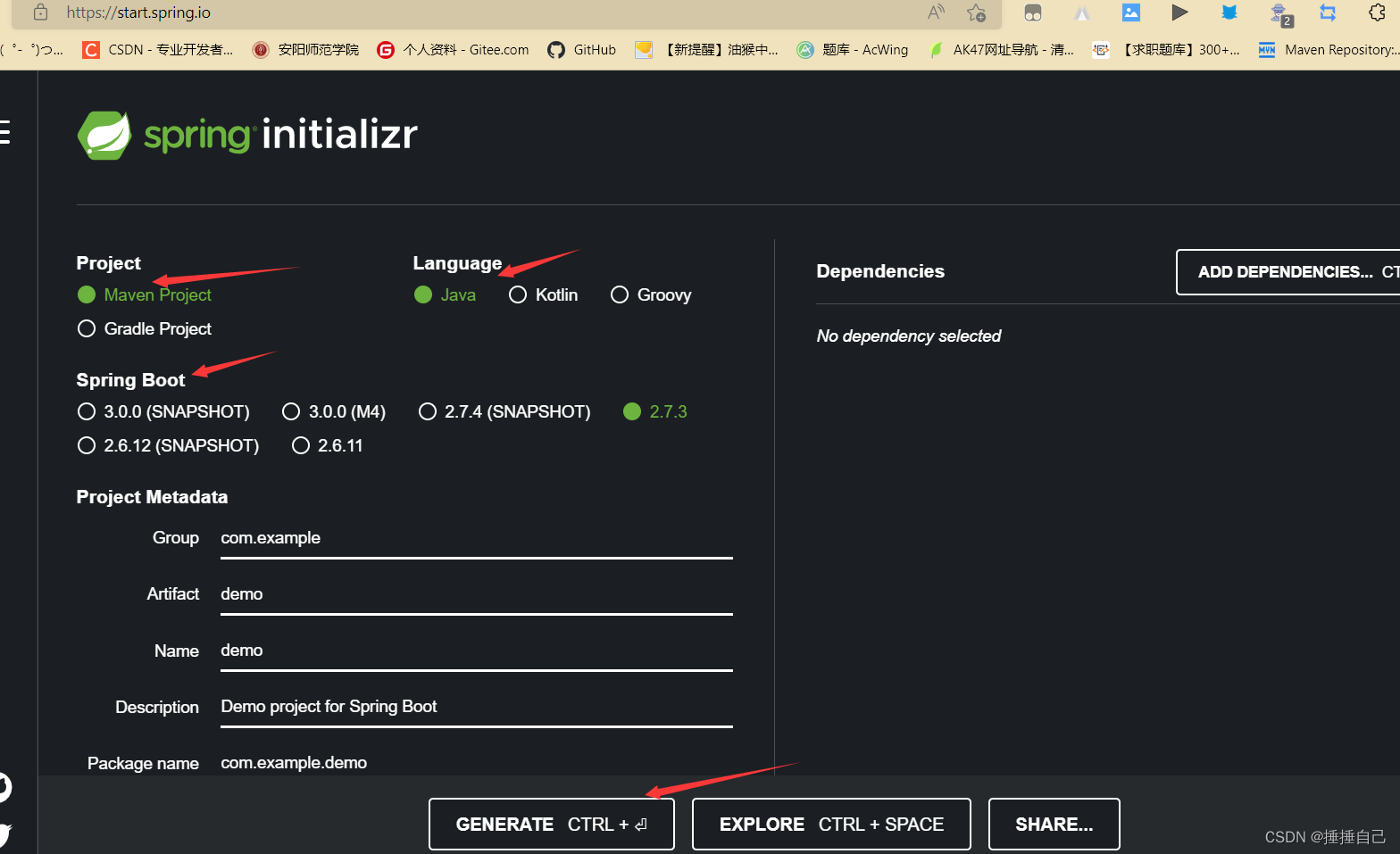The image size is (1400, 854).
Task: Open the GitHub icon in the left sidebar
Action: pos(4,787)
